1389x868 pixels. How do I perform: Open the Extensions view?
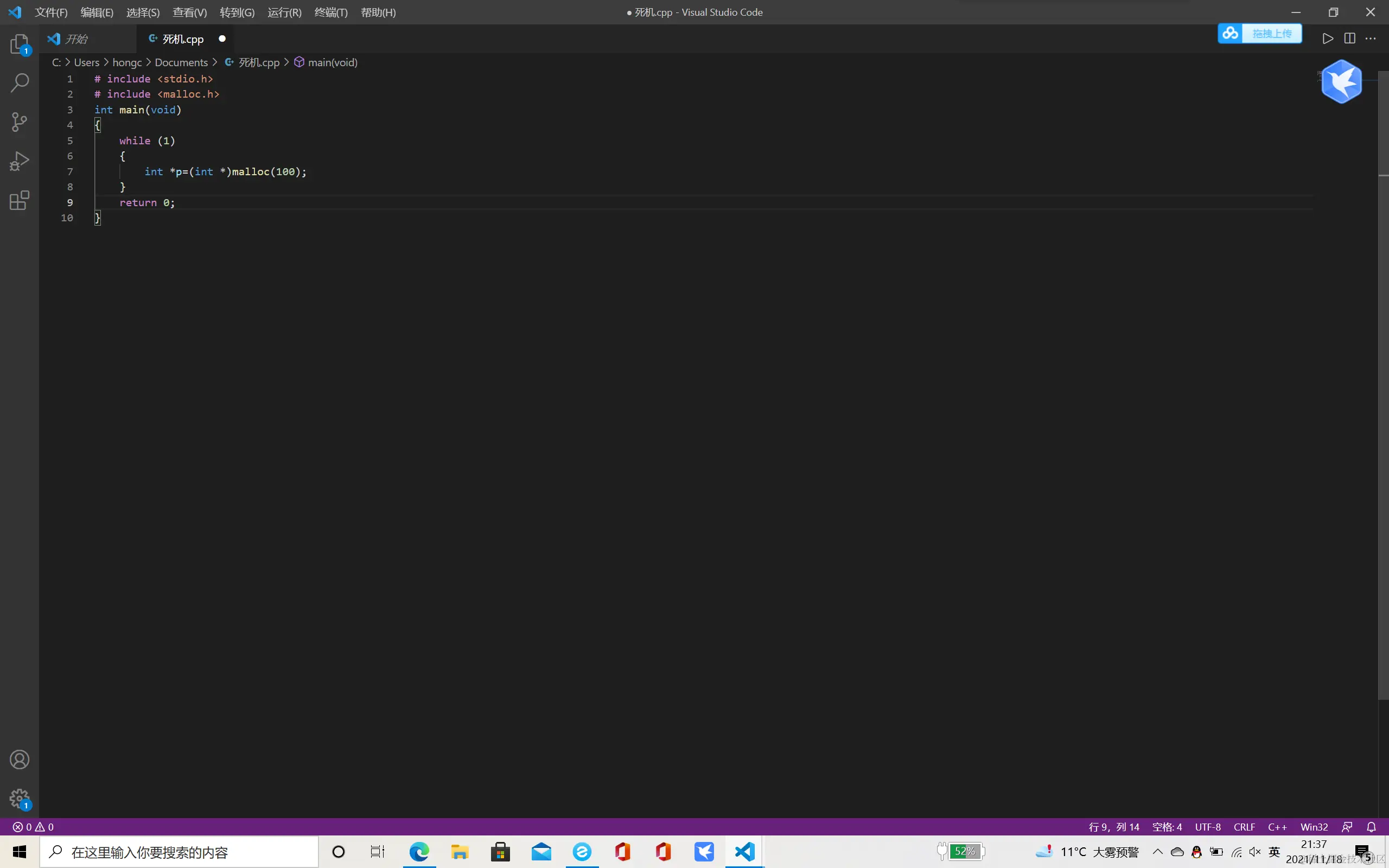click(x=19, y=200)
